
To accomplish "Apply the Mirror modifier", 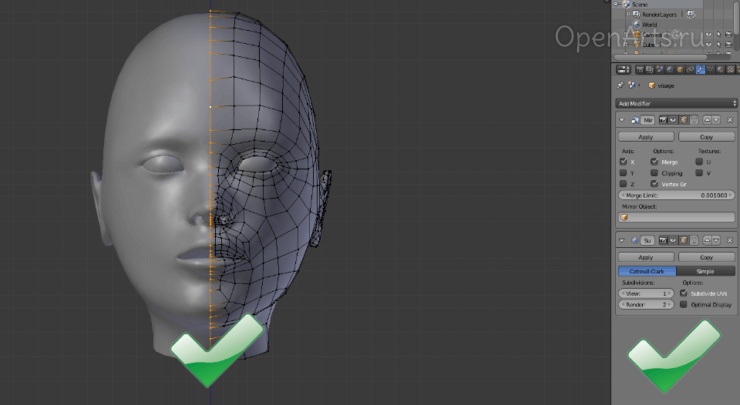I will [646, 136].
